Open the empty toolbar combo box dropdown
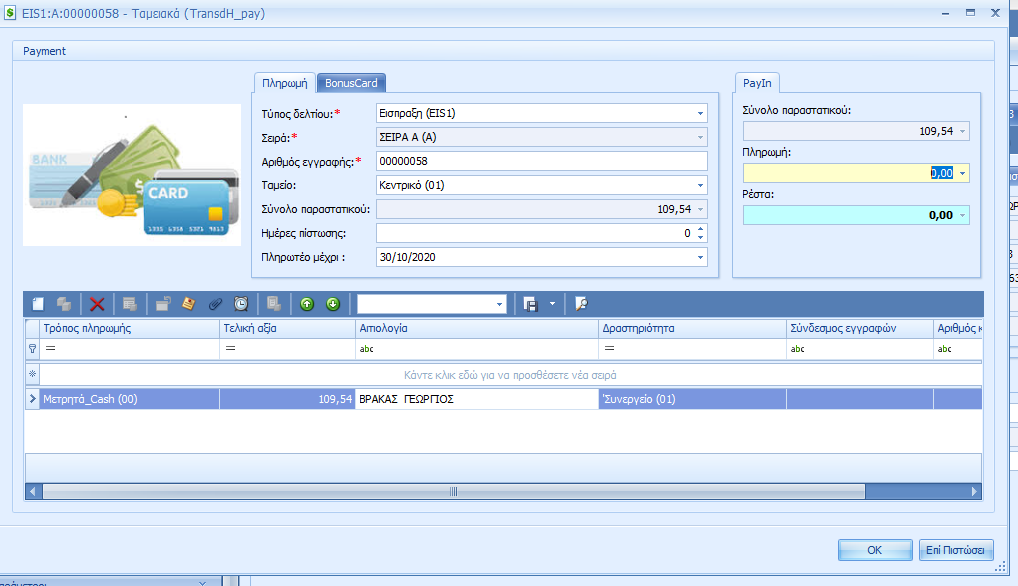This screenshot has width=1018, height=586. tap(500, 304)
